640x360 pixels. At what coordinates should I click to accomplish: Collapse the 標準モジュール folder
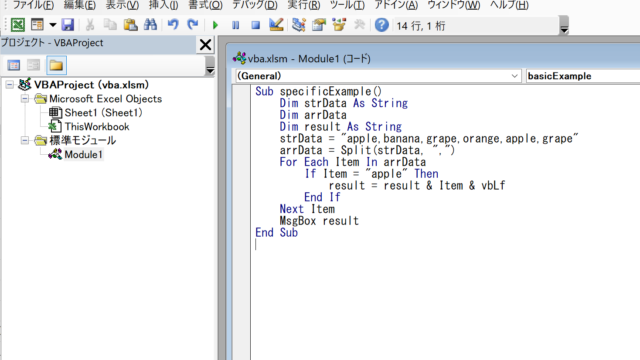tap(25, 140)
